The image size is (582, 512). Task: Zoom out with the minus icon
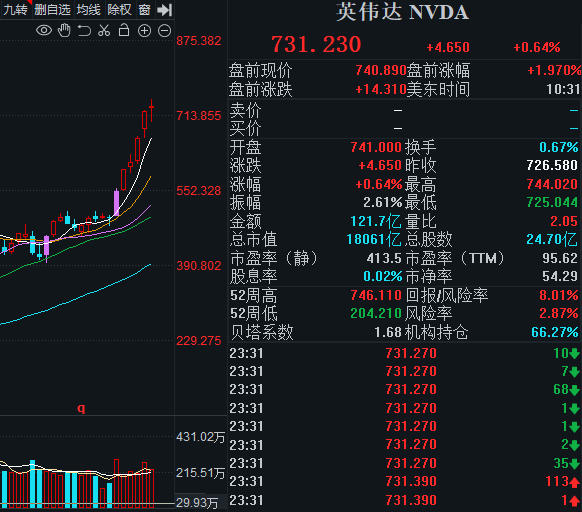(164, 30)
